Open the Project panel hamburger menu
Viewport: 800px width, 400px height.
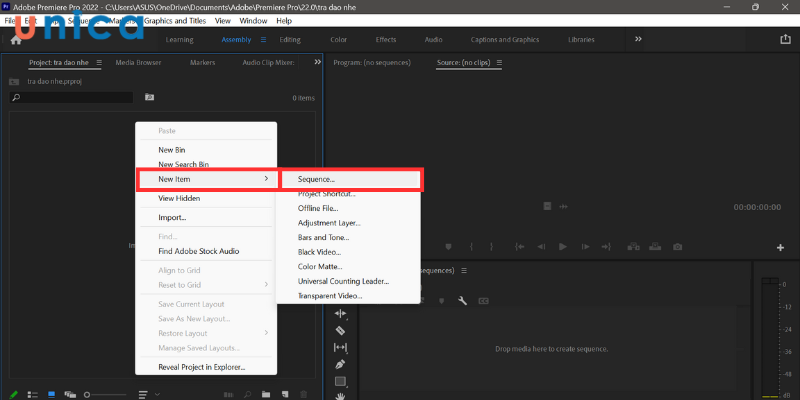coord(99,62)
